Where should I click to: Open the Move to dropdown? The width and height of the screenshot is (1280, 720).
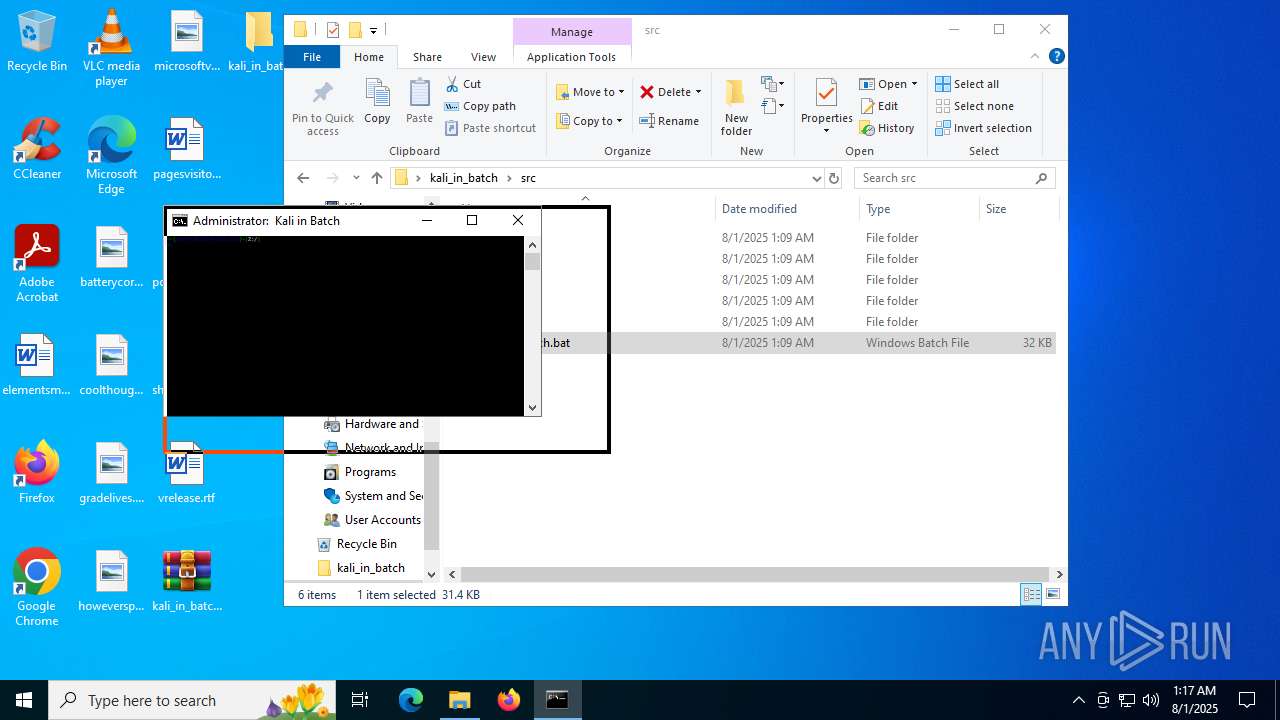tap(590, 92)
